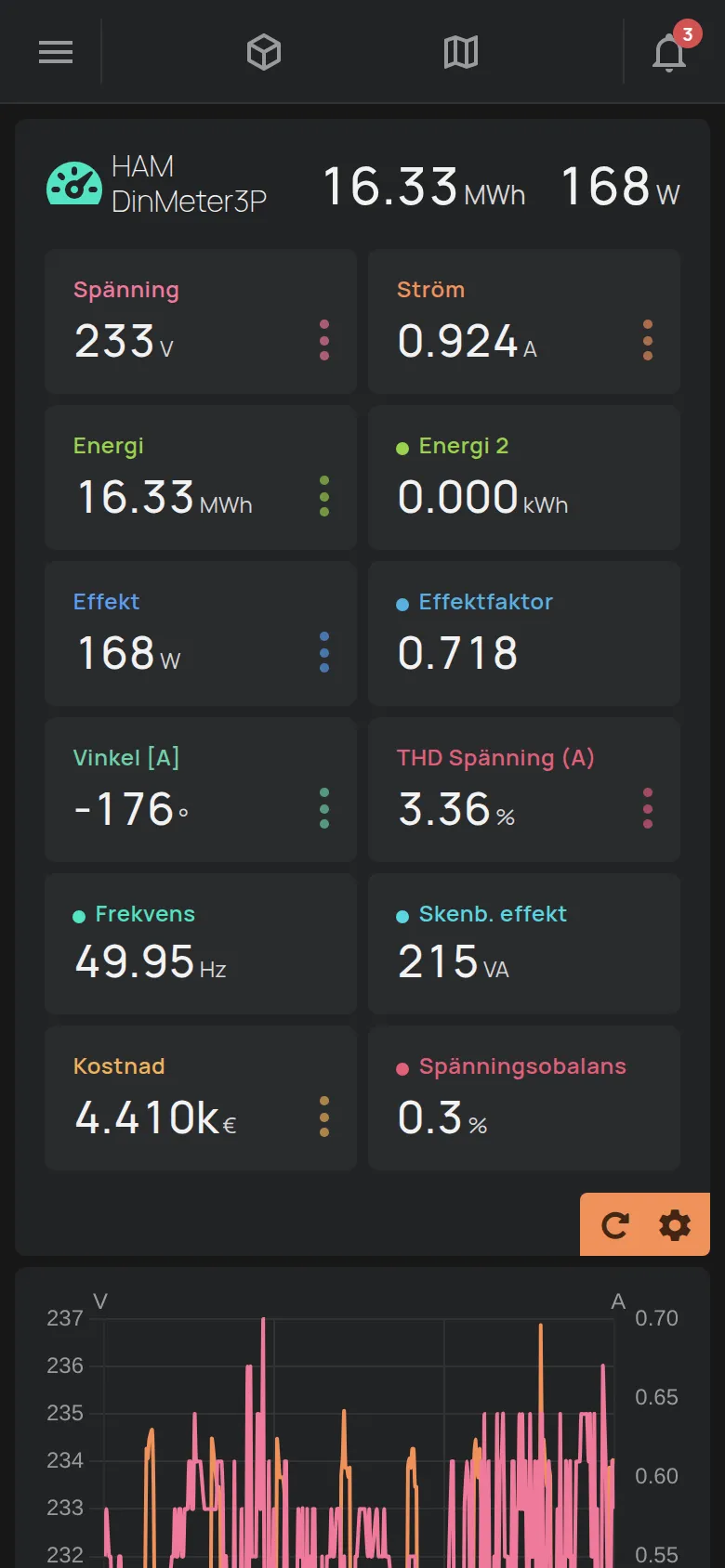725x1568 pixels.
Task: Select the Spänningsobalans card
Action: click(x=524, y=1098)
